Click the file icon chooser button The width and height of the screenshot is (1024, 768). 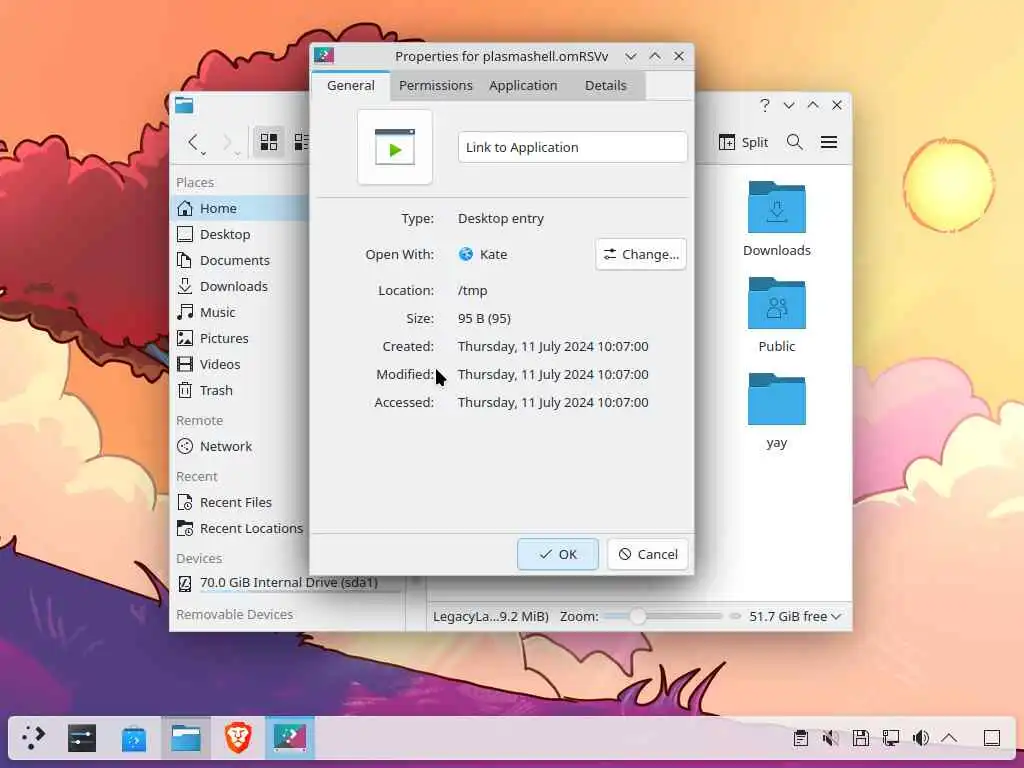394,147
